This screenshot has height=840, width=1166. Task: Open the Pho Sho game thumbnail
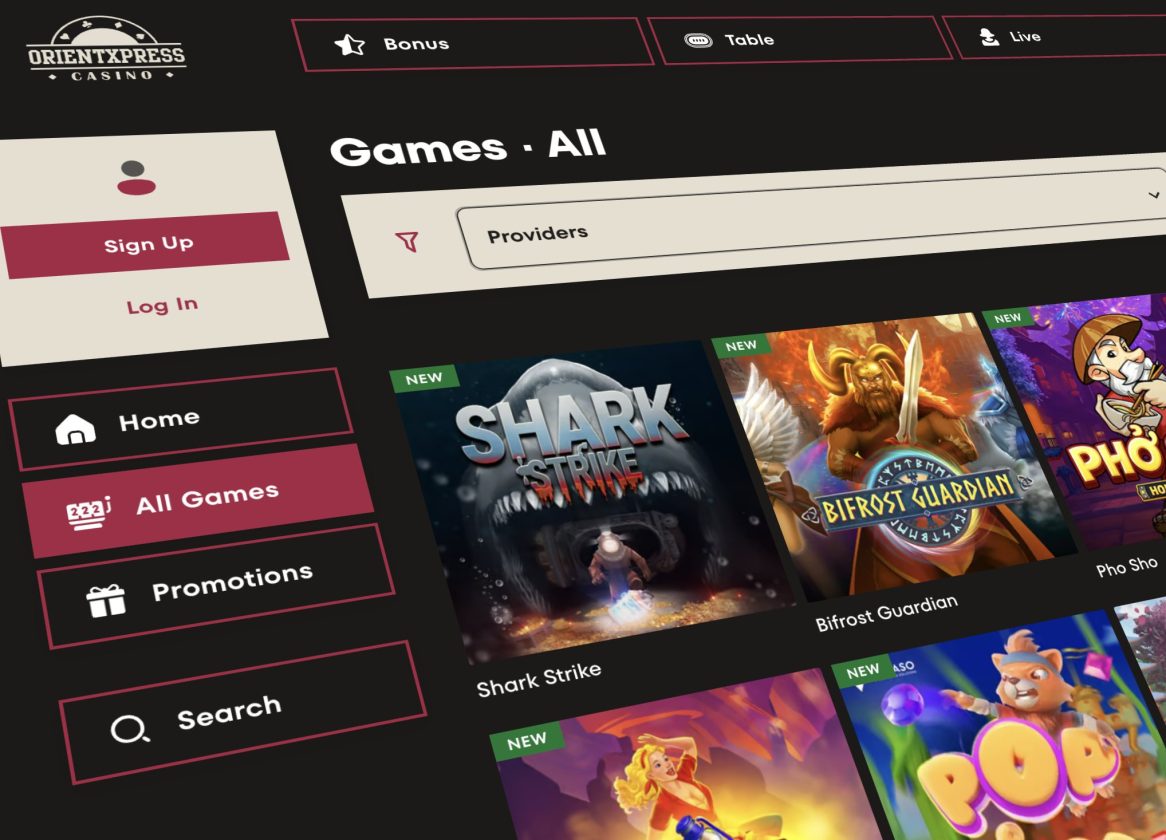tap(1086, 420)
